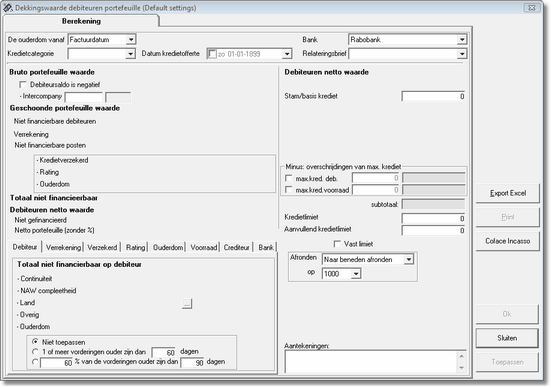Check the Vast limiet option
Viewport: 551px width, 388px height.
click(337, 244)
